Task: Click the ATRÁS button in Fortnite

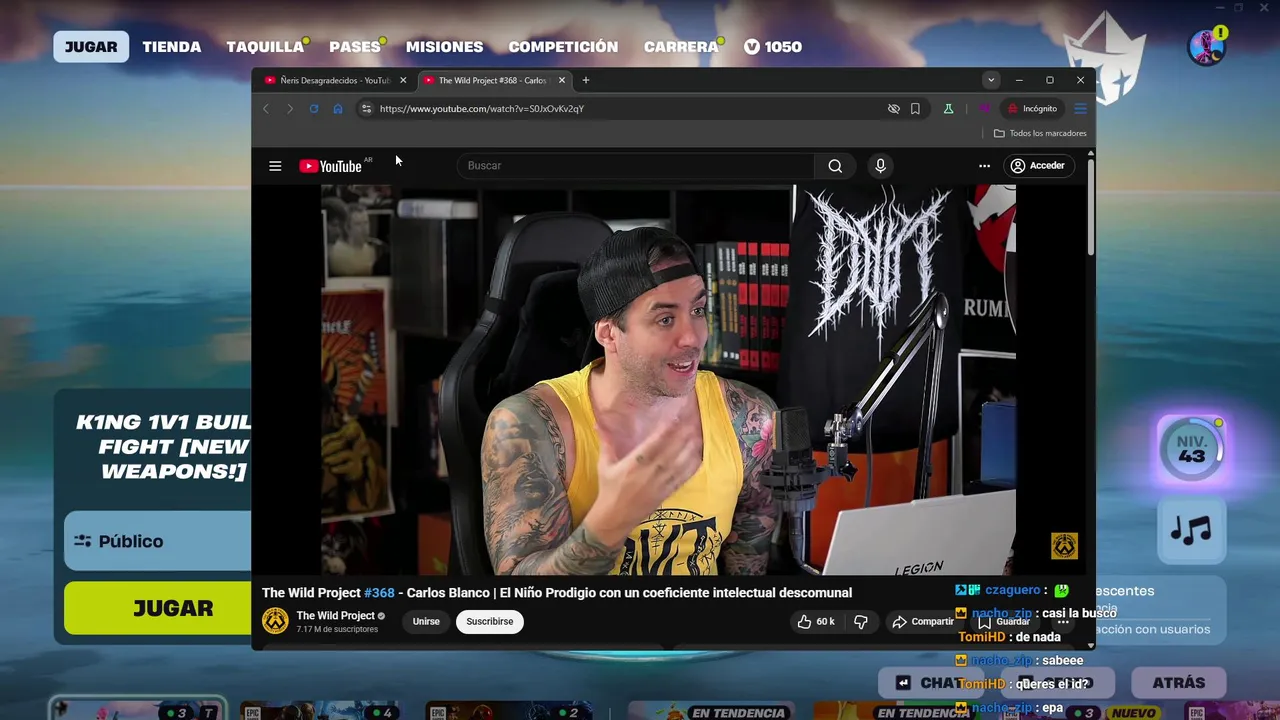Action: 1179,683
